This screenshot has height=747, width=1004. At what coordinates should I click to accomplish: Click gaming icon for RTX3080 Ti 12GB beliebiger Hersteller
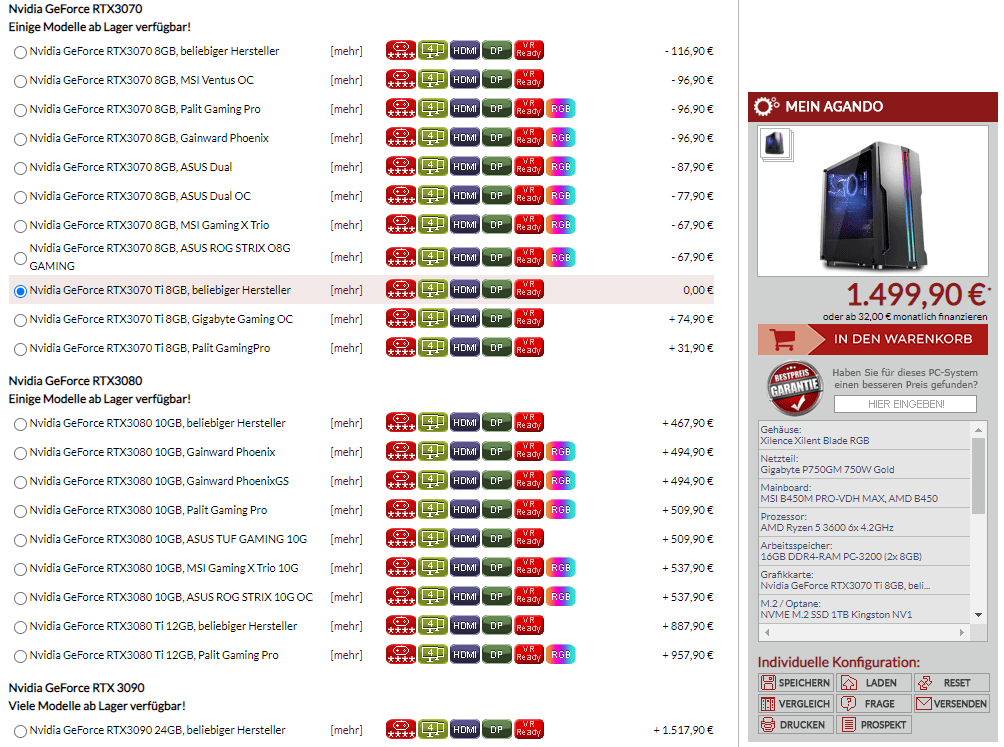click(x=401, y=625)
